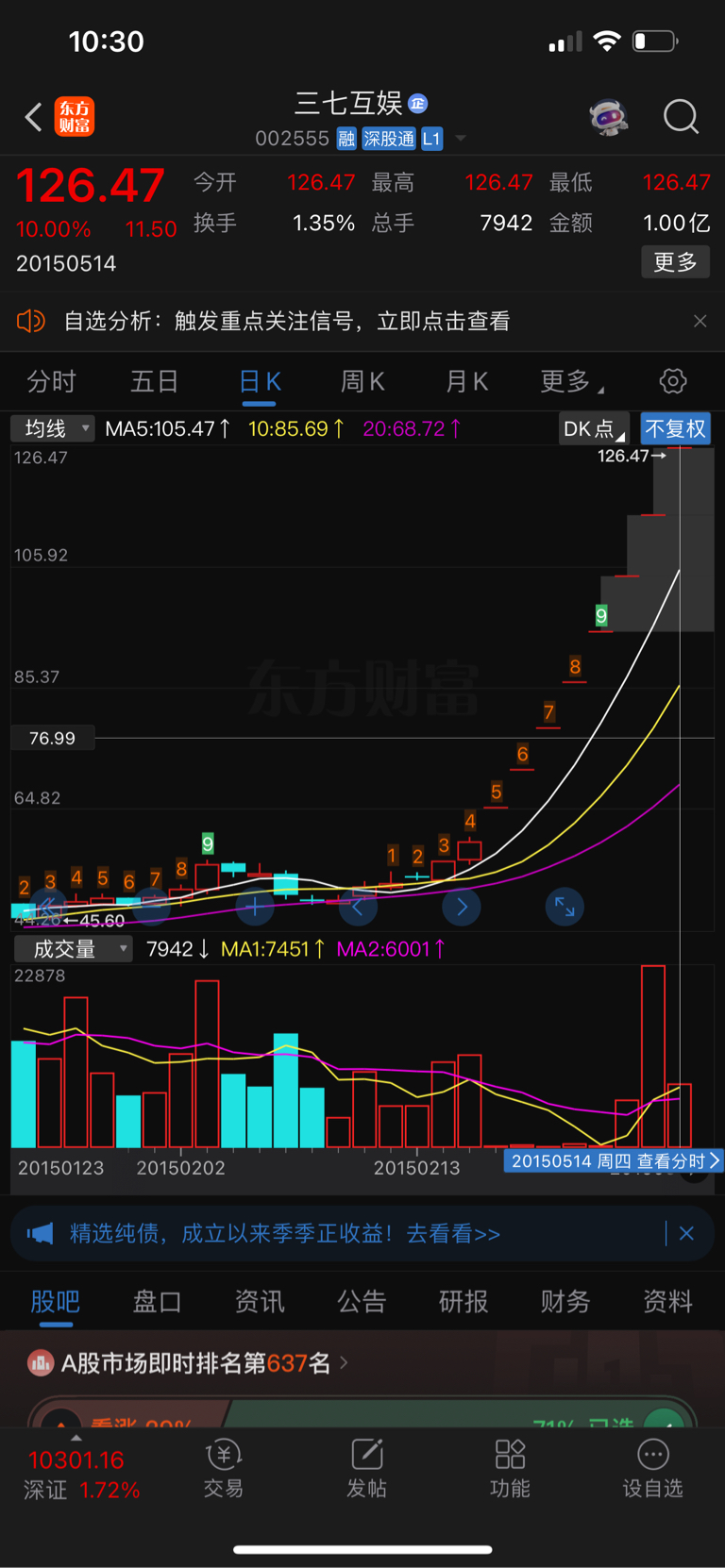Tap 20150514 周四 查看分时 label
The image size is (725, 1568).
[615, 1161]
